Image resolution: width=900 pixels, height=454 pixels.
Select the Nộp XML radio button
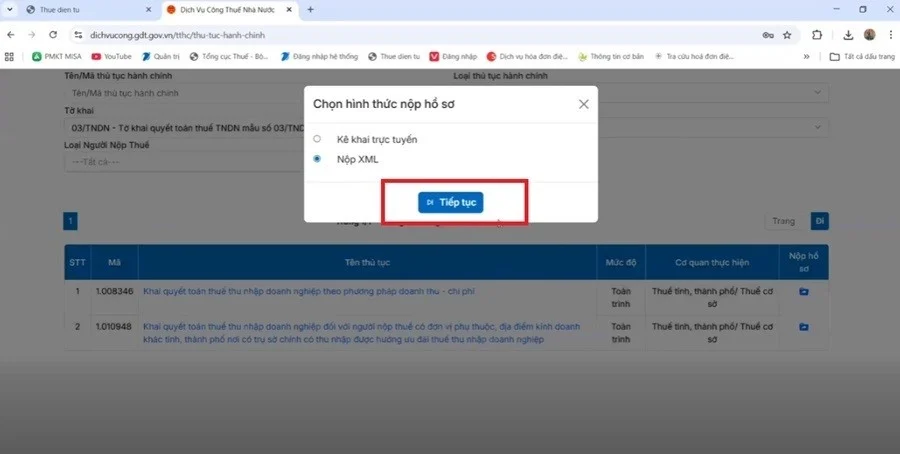click(x=317, y=159)
